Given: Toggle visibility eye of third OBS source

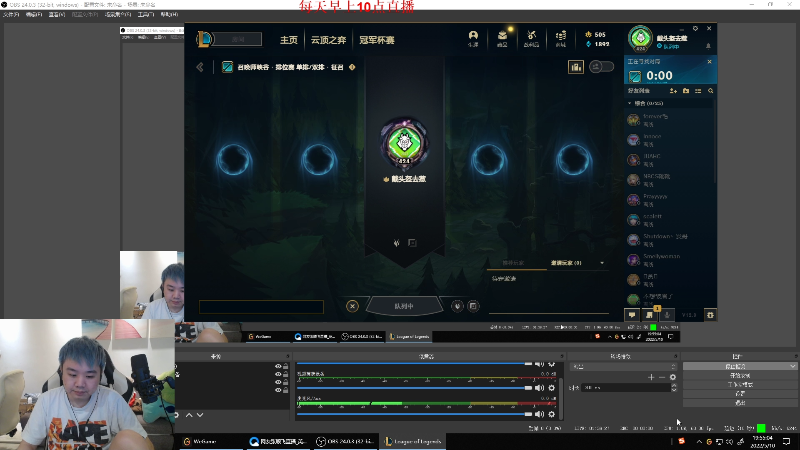Looking at the screenshot, I should coord(278,382).
